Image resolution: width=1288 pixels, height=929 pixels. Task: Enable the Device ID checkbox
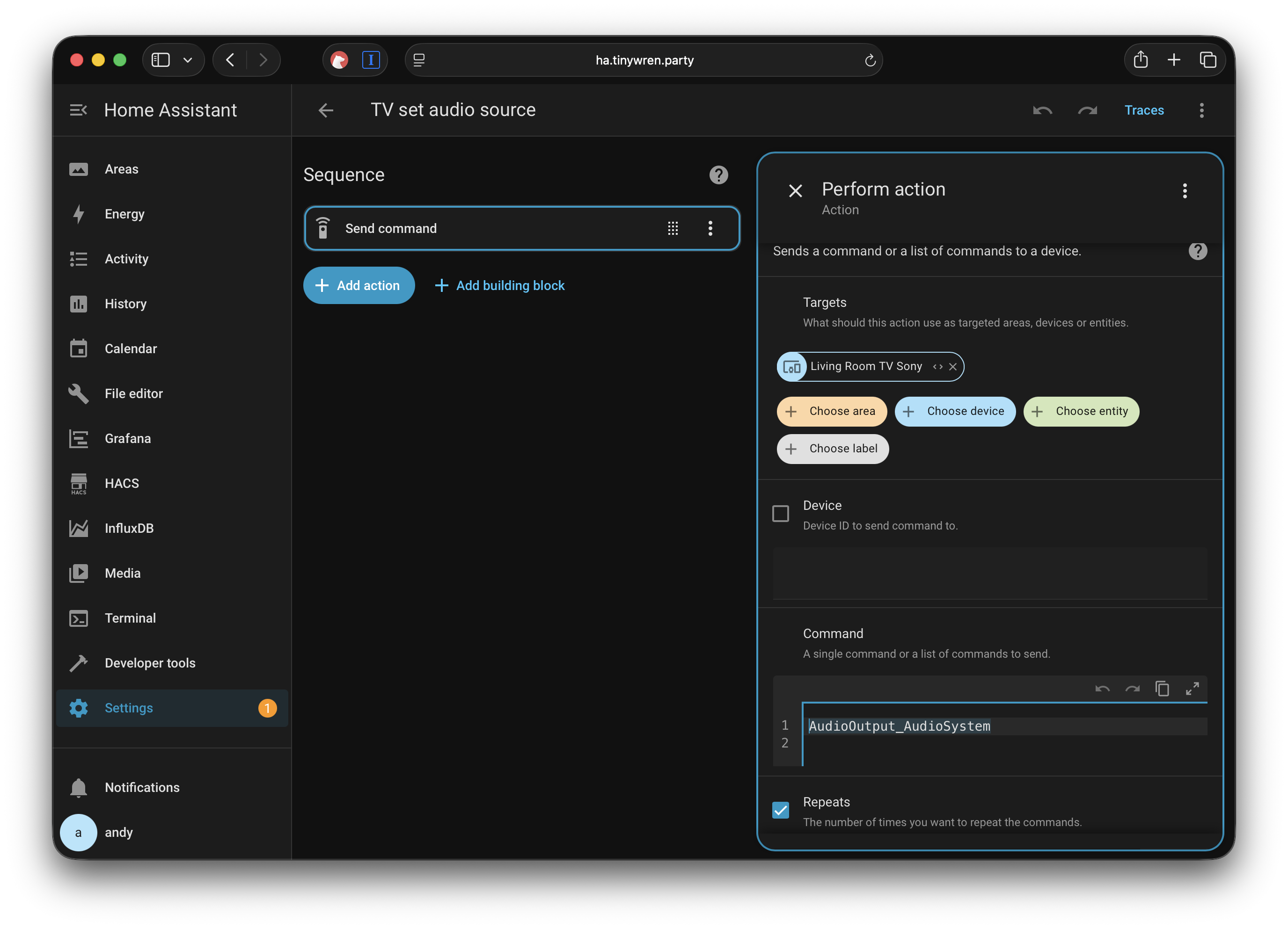781,513
